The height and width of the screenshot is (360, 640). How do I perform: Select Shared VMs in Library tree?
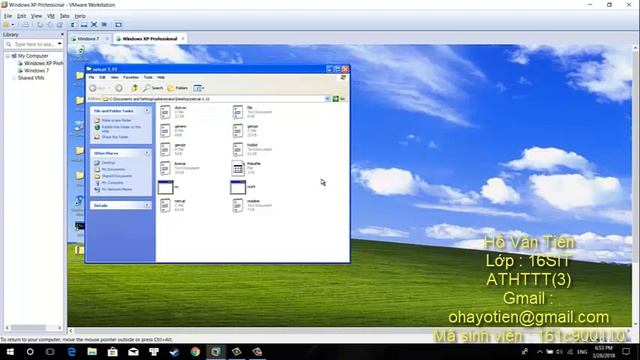[31, 78]
